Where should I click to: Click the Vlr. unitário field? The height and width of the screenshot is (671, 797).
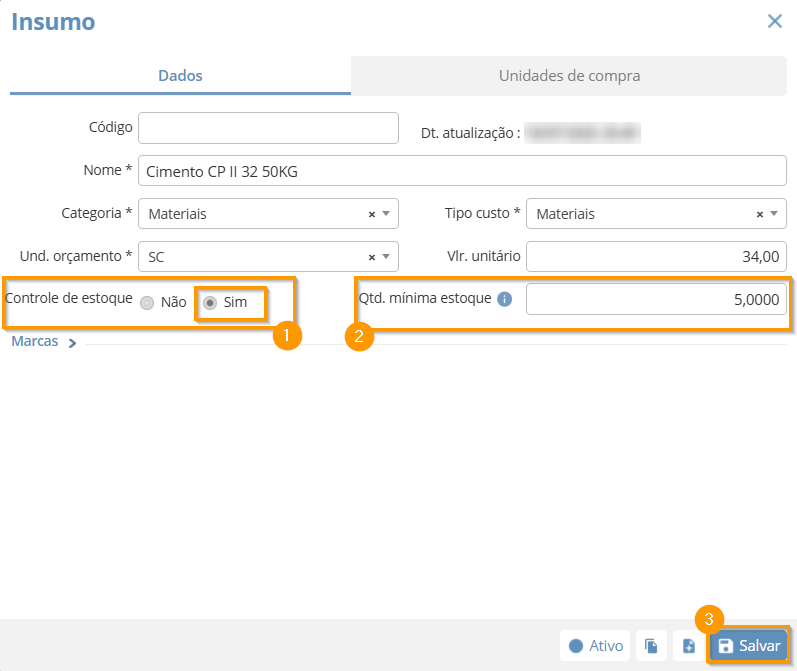[656, 256]
